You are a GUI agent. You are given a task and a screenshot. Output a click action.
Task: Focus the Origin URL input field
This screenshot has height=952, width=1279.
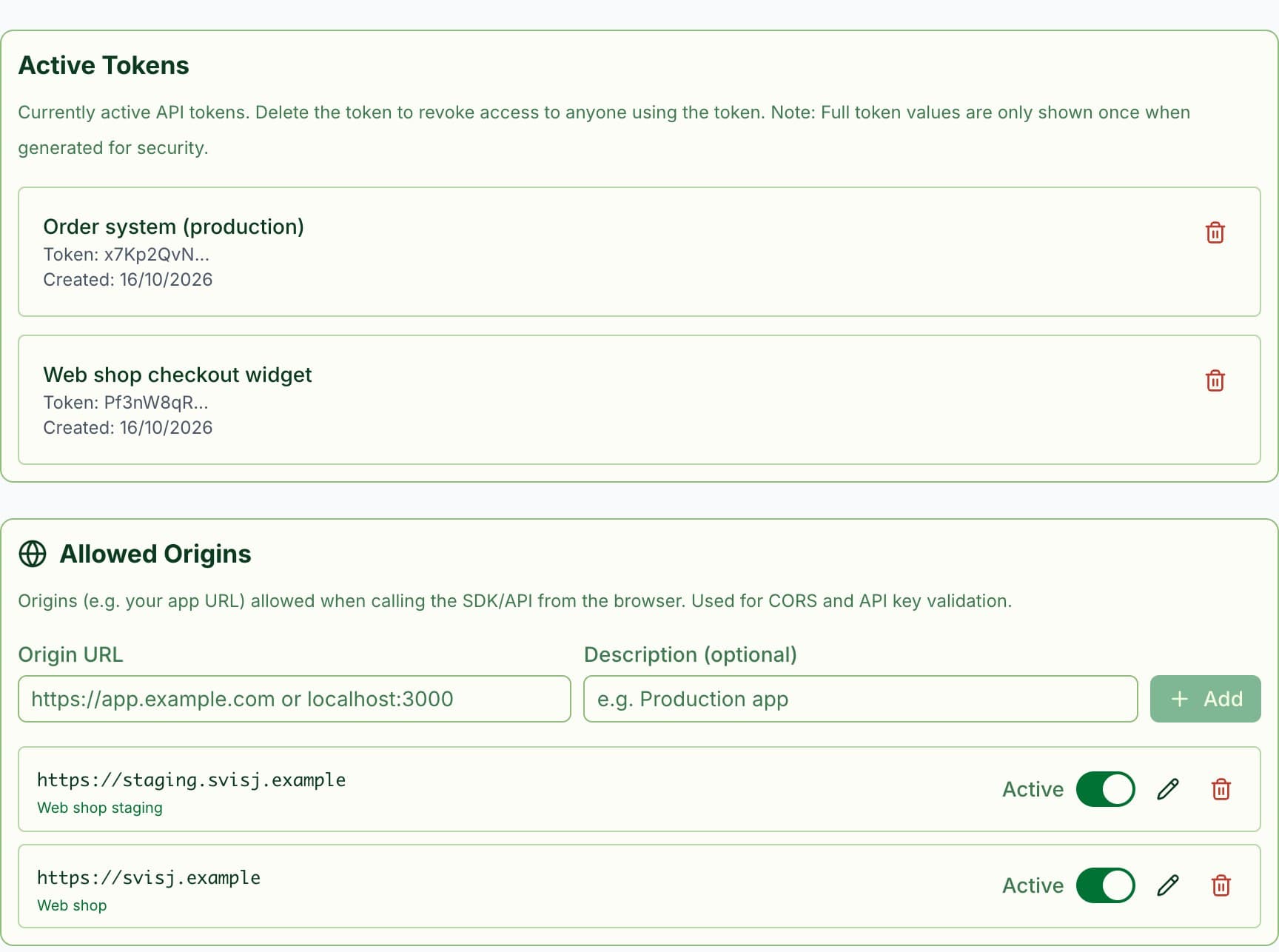coord(295,699)
